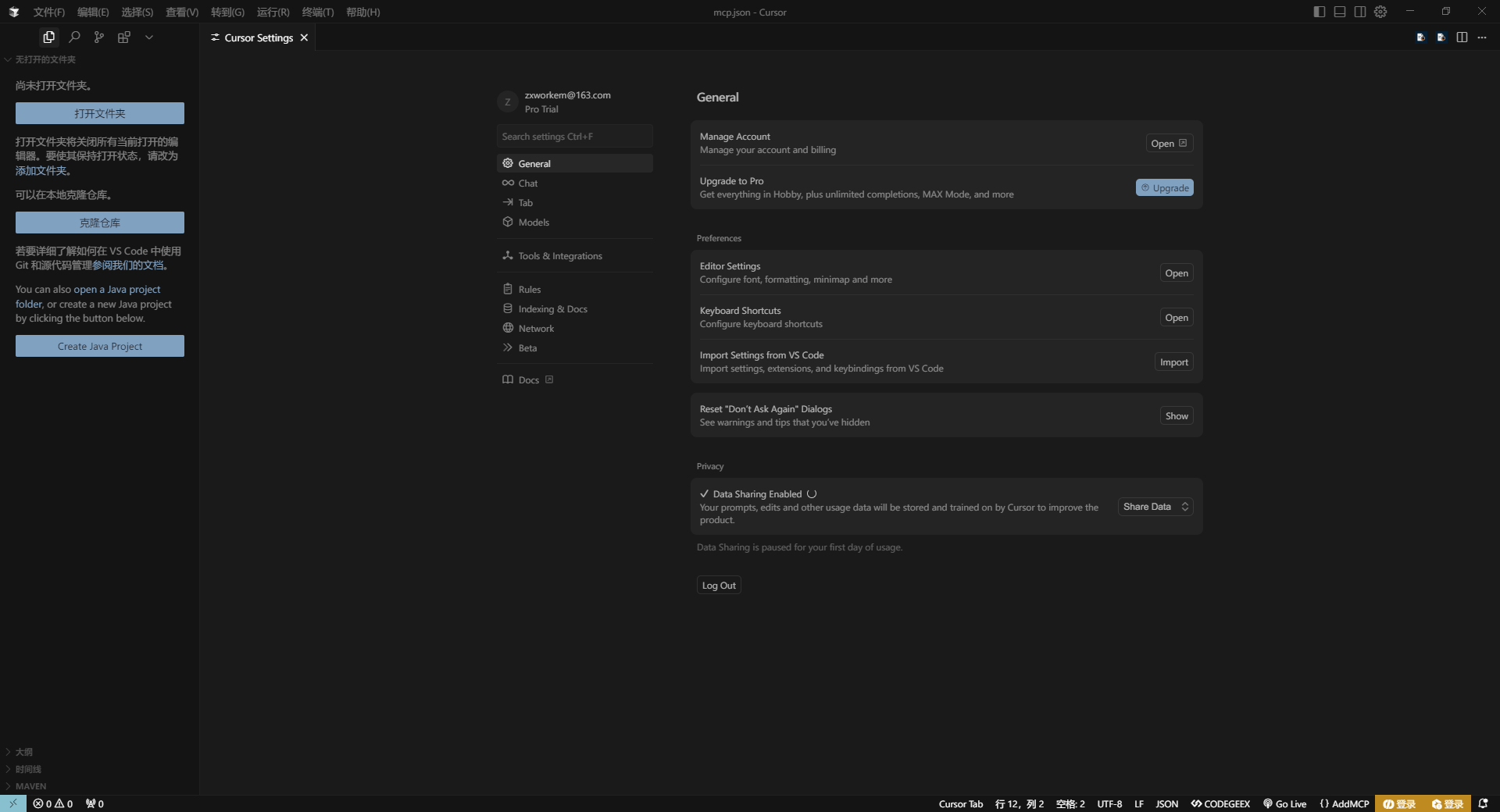1500x812 pixels.
Task: Click the 克隆仓库 button
Action: click(100, 223)
